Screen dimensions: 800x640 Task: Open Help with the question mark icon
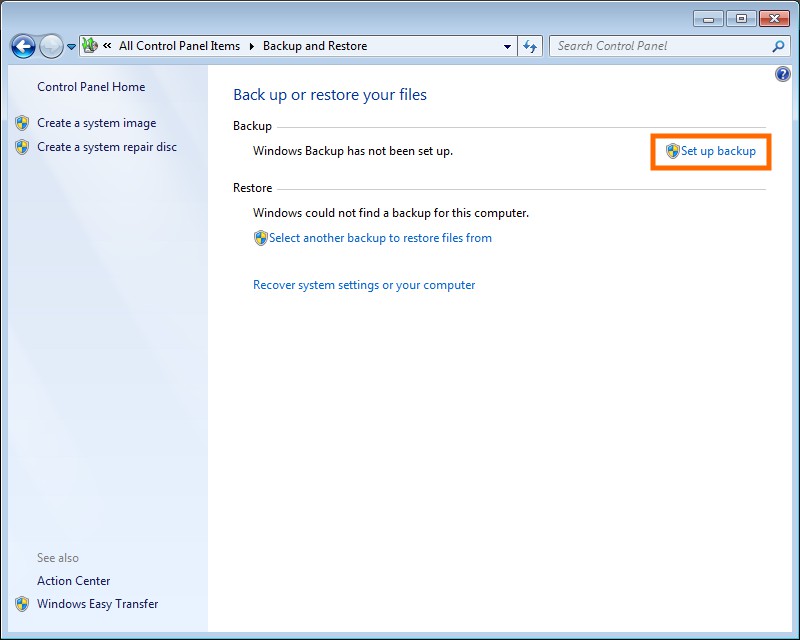783,75
